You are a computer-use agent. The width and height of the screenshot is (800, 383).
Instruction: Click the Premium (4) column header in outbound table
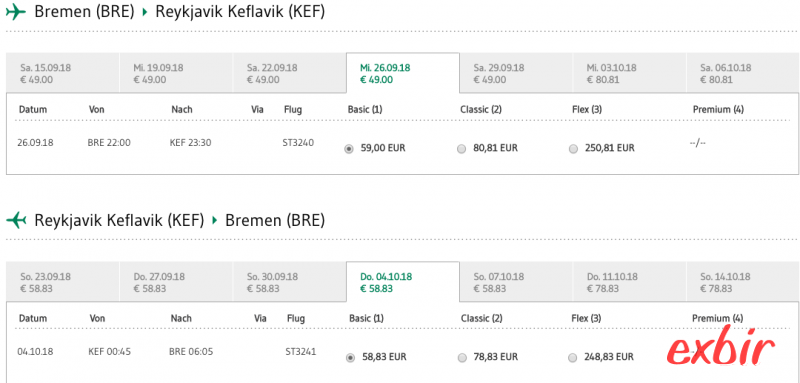(x=718, y=109)
